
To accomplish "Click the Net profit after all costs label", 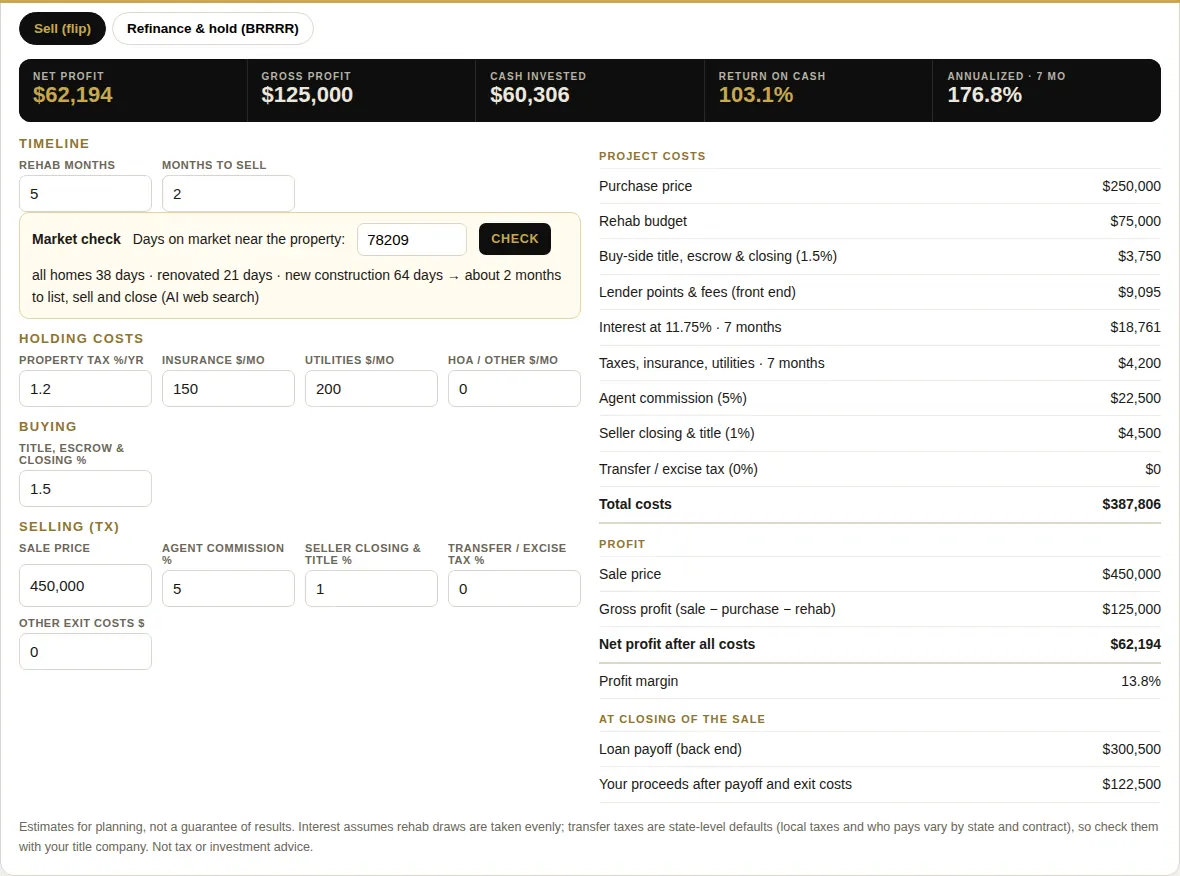I will (x=677, y=644).
